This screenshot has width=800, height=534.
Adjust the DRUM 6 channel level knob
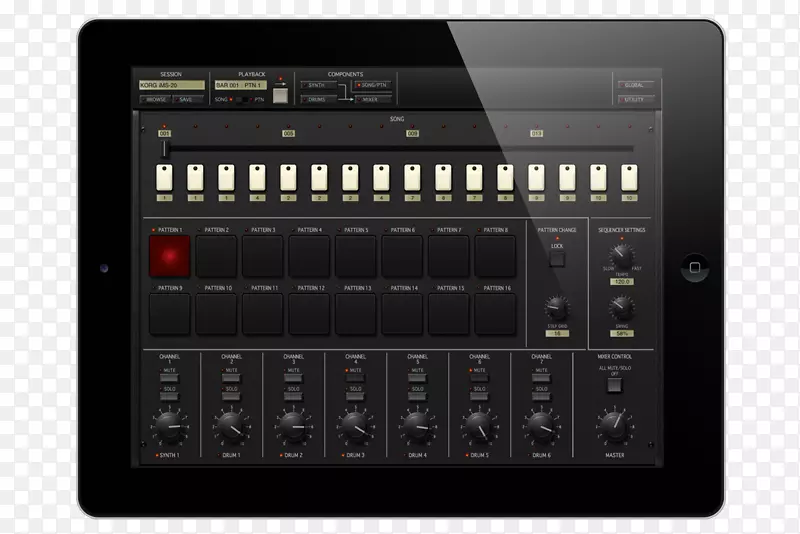click(541, 426)
